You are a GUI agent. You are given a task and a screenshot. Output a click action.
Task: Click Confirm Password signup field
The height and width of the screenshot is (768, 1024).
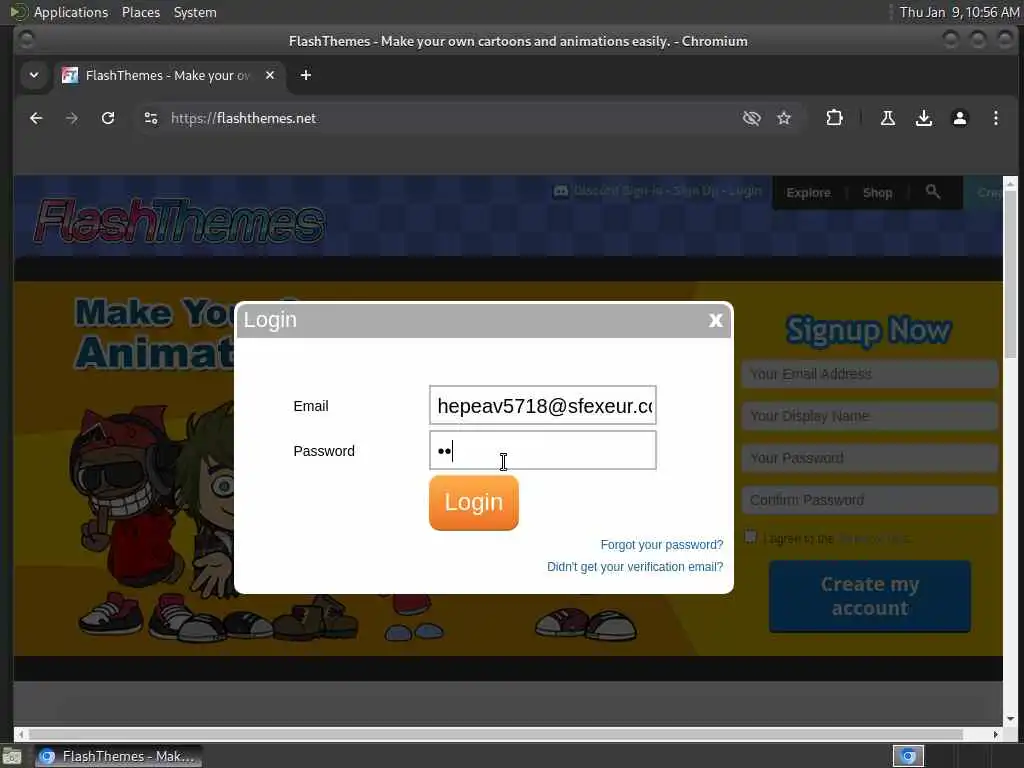[x=869, y=500]
